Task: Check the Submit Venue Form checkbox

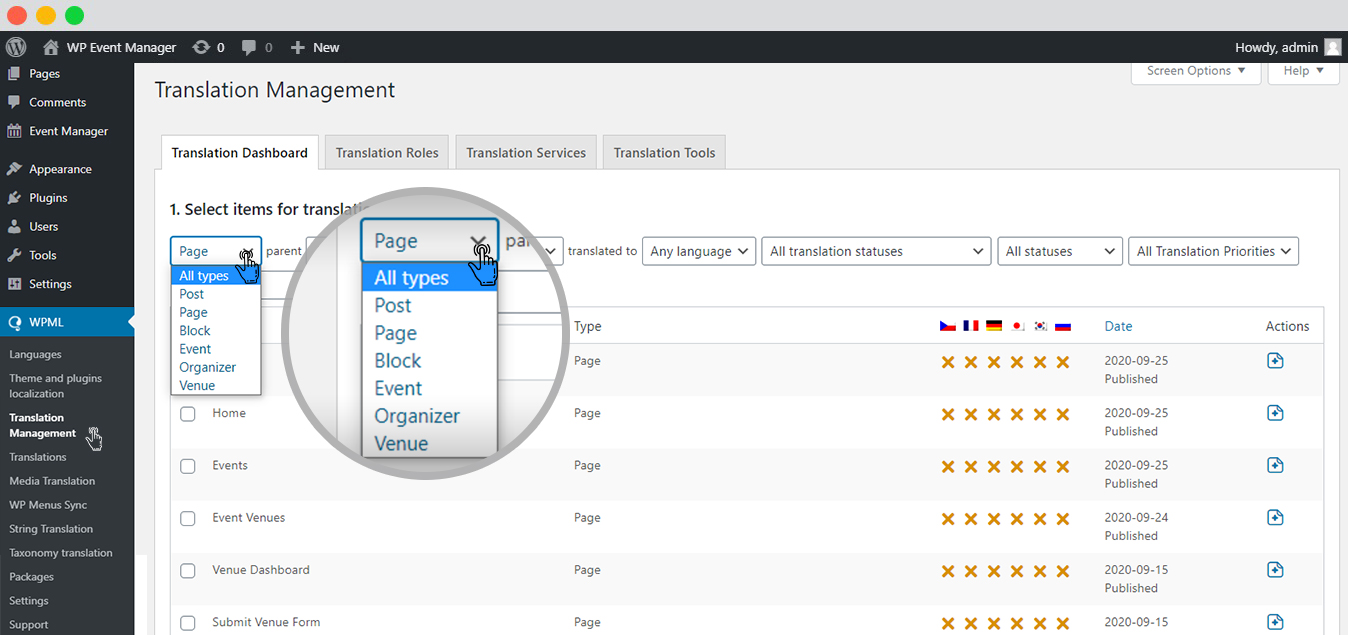Action: [188, 623]
